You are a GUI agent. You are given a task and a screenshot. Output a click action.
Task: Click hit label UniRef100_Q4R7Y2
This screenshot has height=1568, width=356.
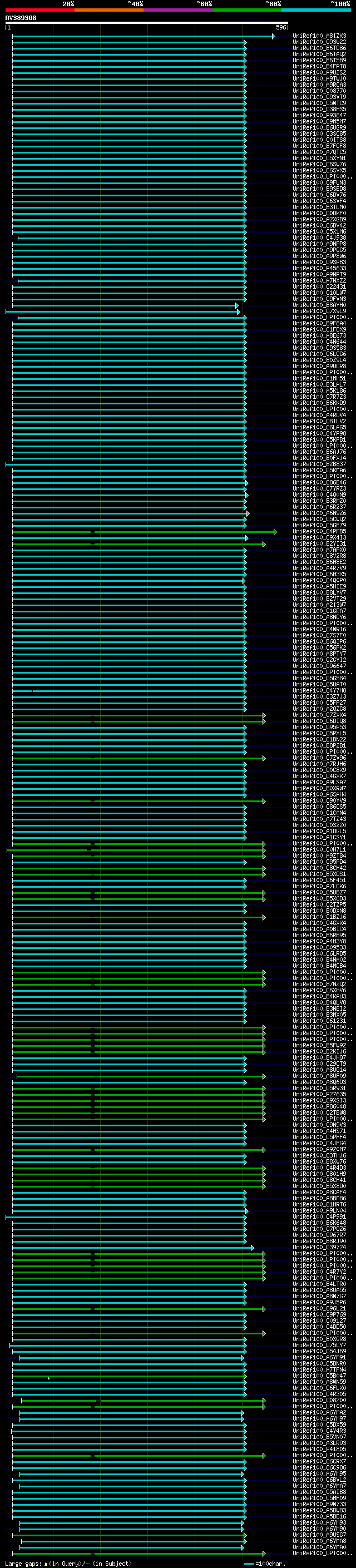[x=319, y=1272]
